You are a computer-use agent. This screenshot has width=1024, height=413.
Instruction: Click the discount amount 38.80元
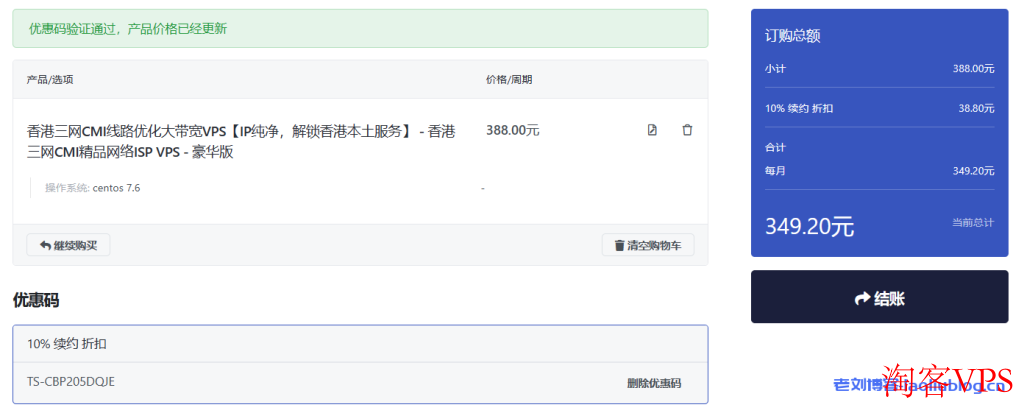point(976,108)
